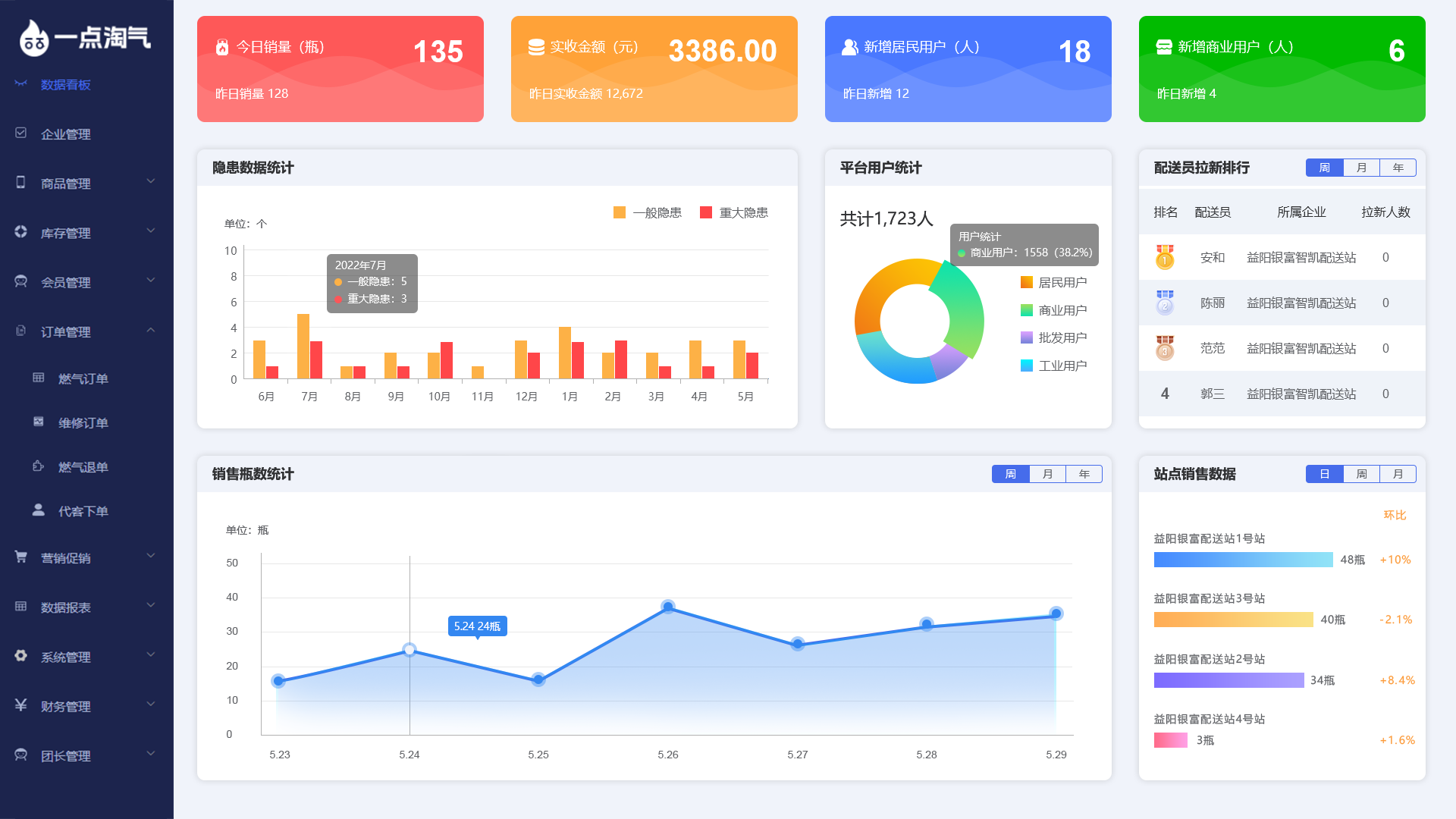This screenshot has width=1456, height=819.
Task: Click the 商品管理 phone icon
Action: [20, 182]
